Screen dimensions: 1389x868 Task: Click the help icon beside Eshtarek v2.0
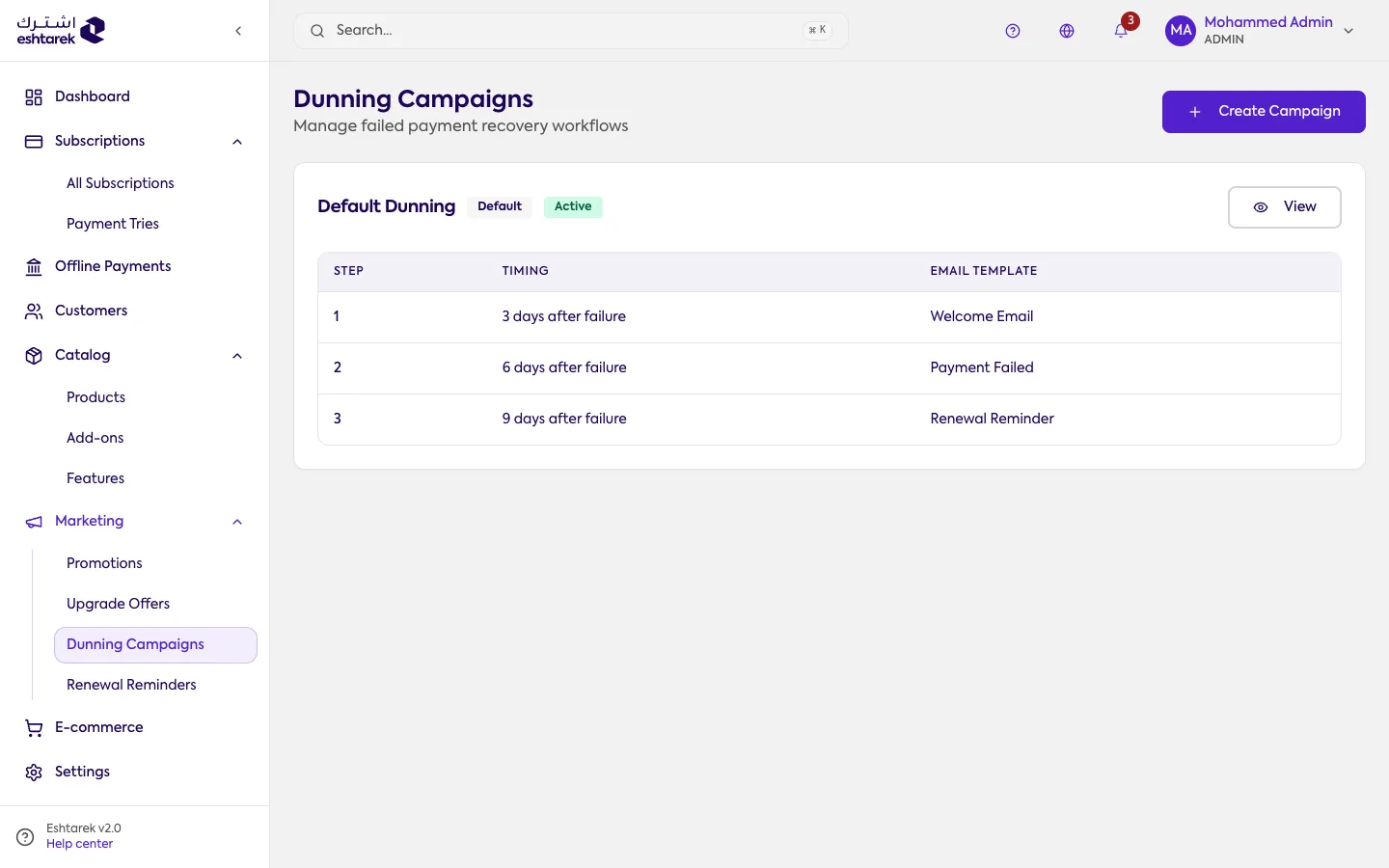26,837
